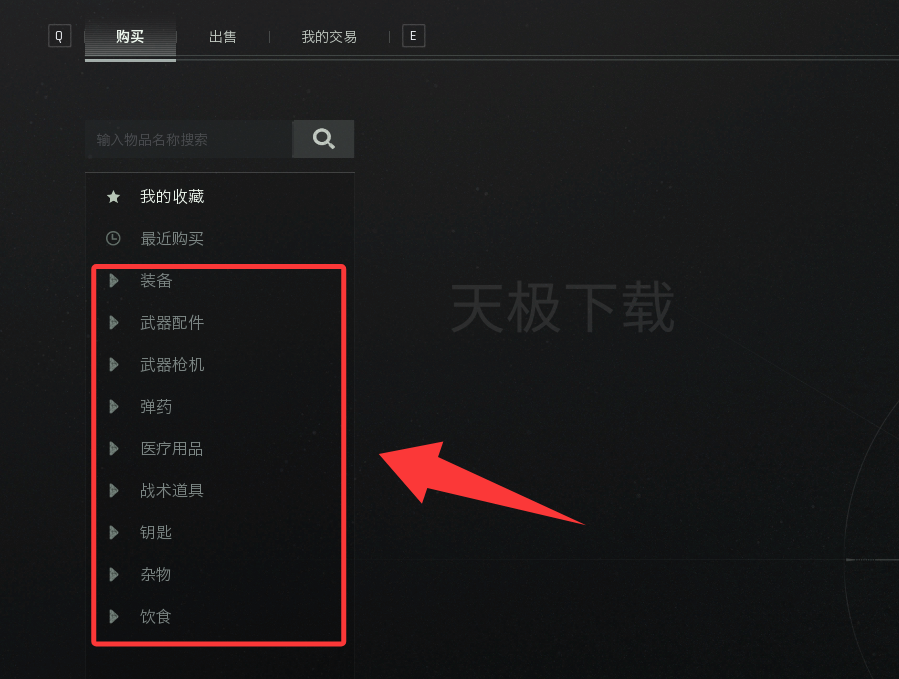Image resolution: width=899 pixels, height=679 pixels.
Task: Select the 钥匙 category label
Action: 156,532
